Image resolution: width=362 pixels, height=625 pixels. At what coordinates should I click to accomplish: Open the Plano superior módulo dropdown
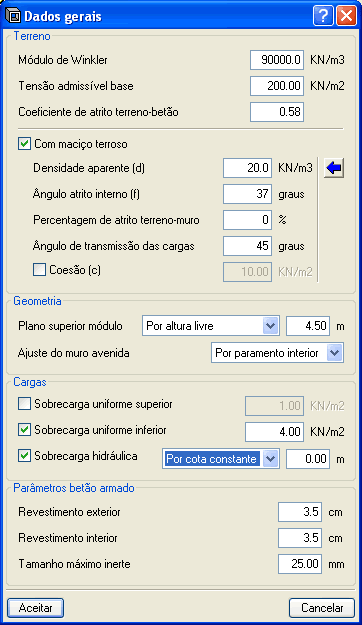[x=211, y=326]
